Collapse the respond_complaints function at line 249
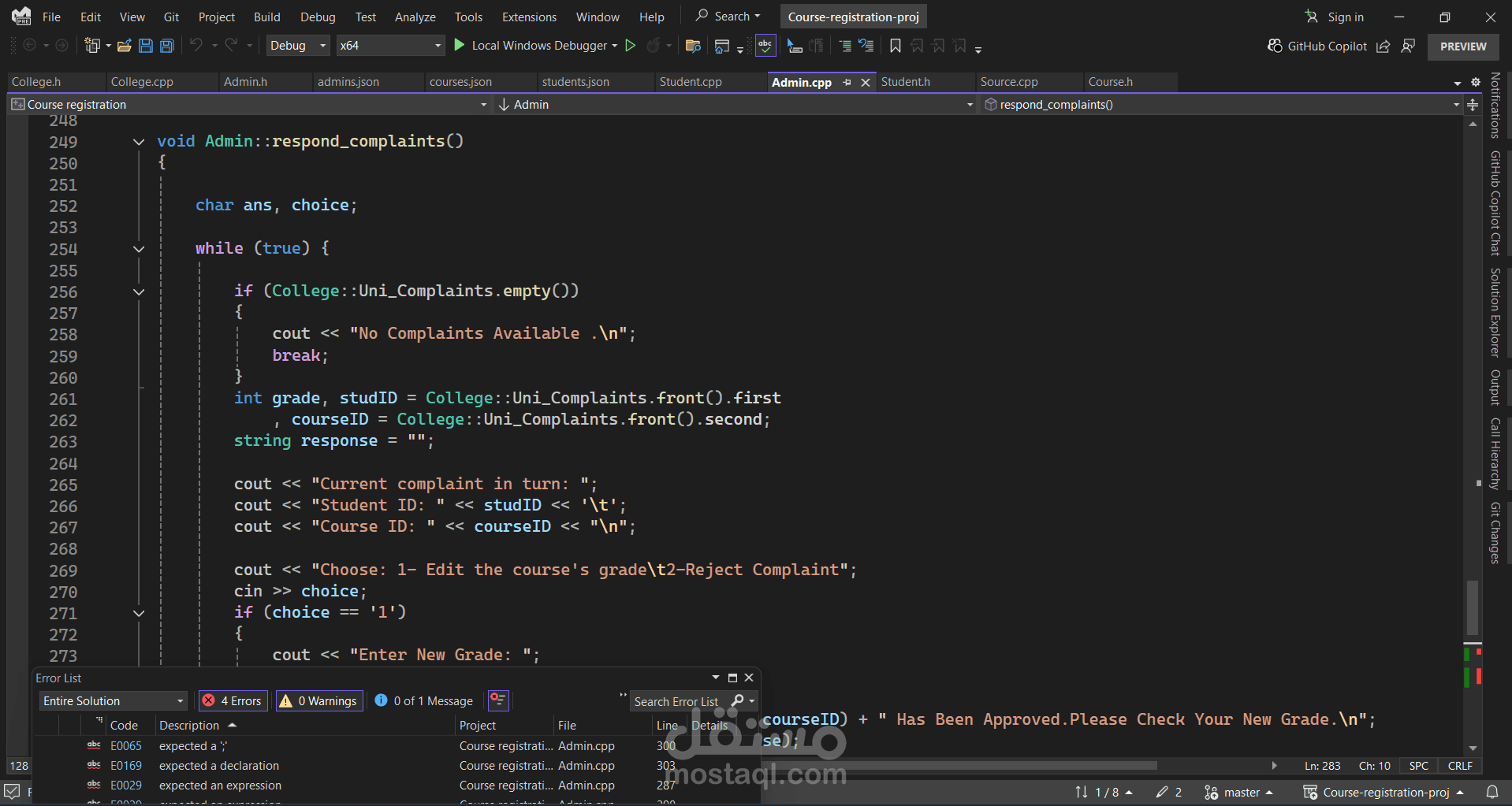The width and height of the screenshot is (1512, 806). click(x=139, y=142)
